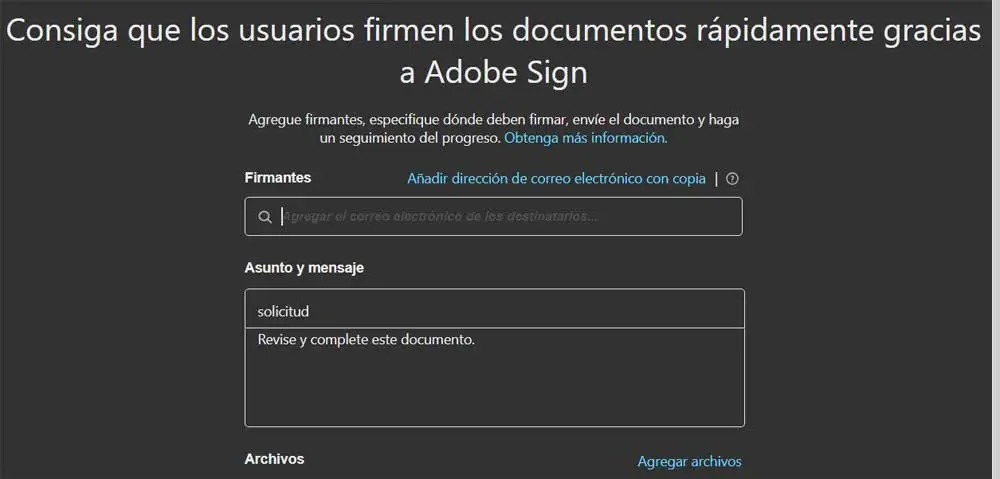Click the "Archivos" section label
This screenshot has width=1000, height=479.
(274, 459)
